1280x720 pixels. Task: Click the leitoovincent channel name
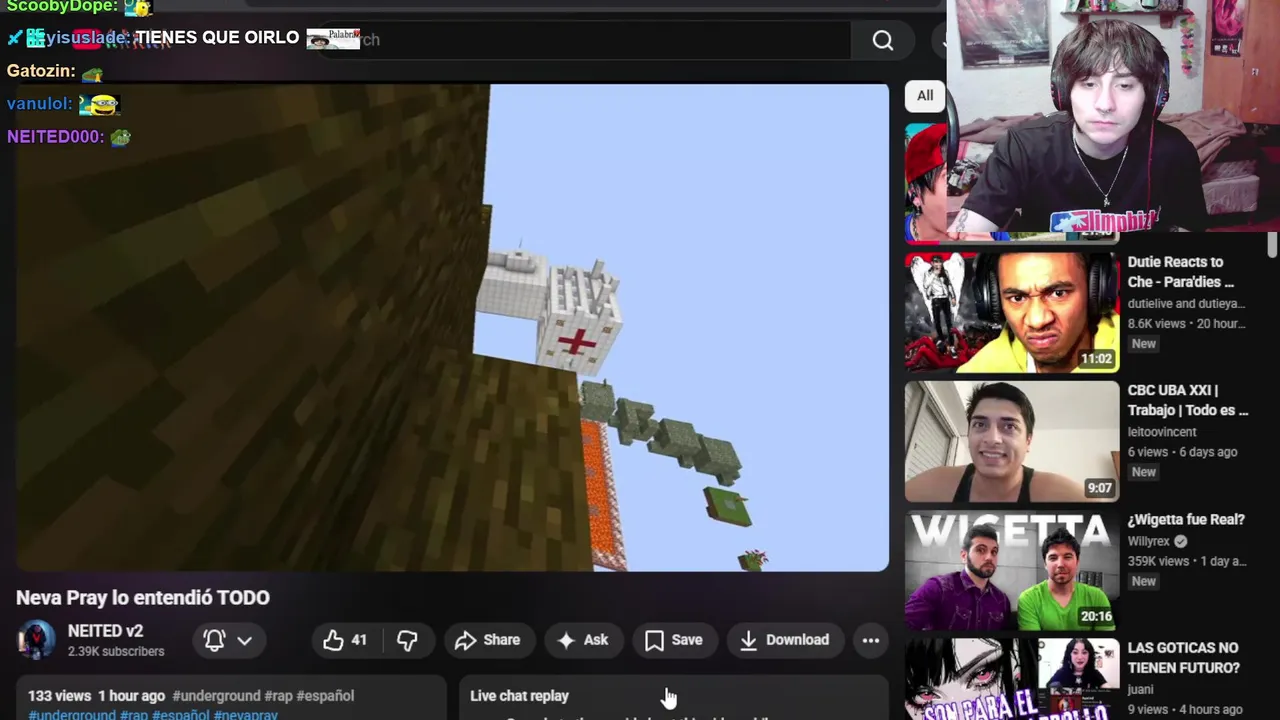pyautogui.click(x=1162, y=432)
